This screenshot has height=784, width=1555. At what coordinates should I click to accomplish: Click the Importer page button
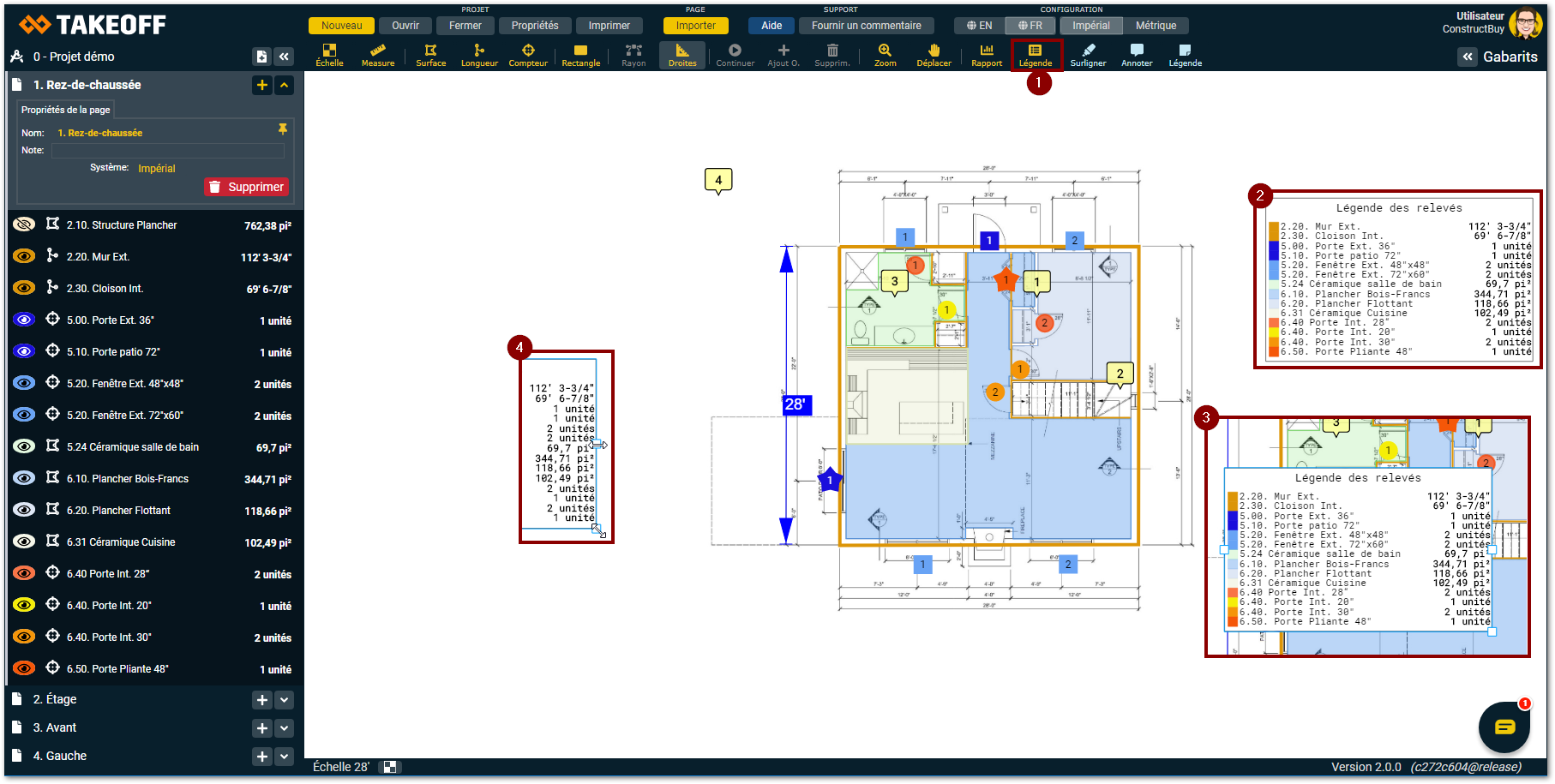(695, 26)
